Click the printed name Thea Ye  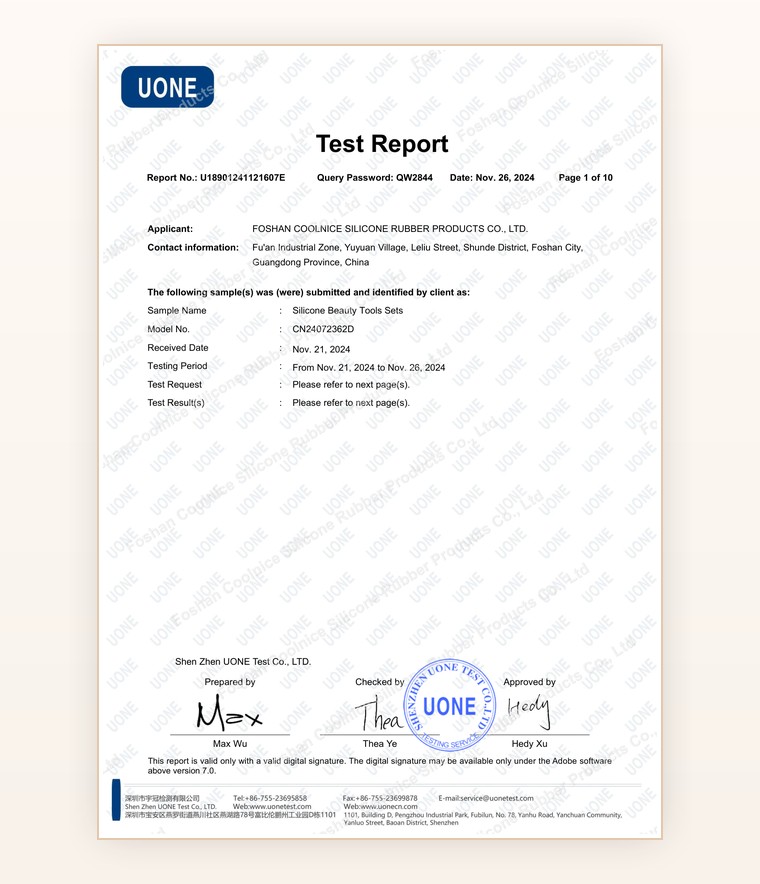click(380, 744)
